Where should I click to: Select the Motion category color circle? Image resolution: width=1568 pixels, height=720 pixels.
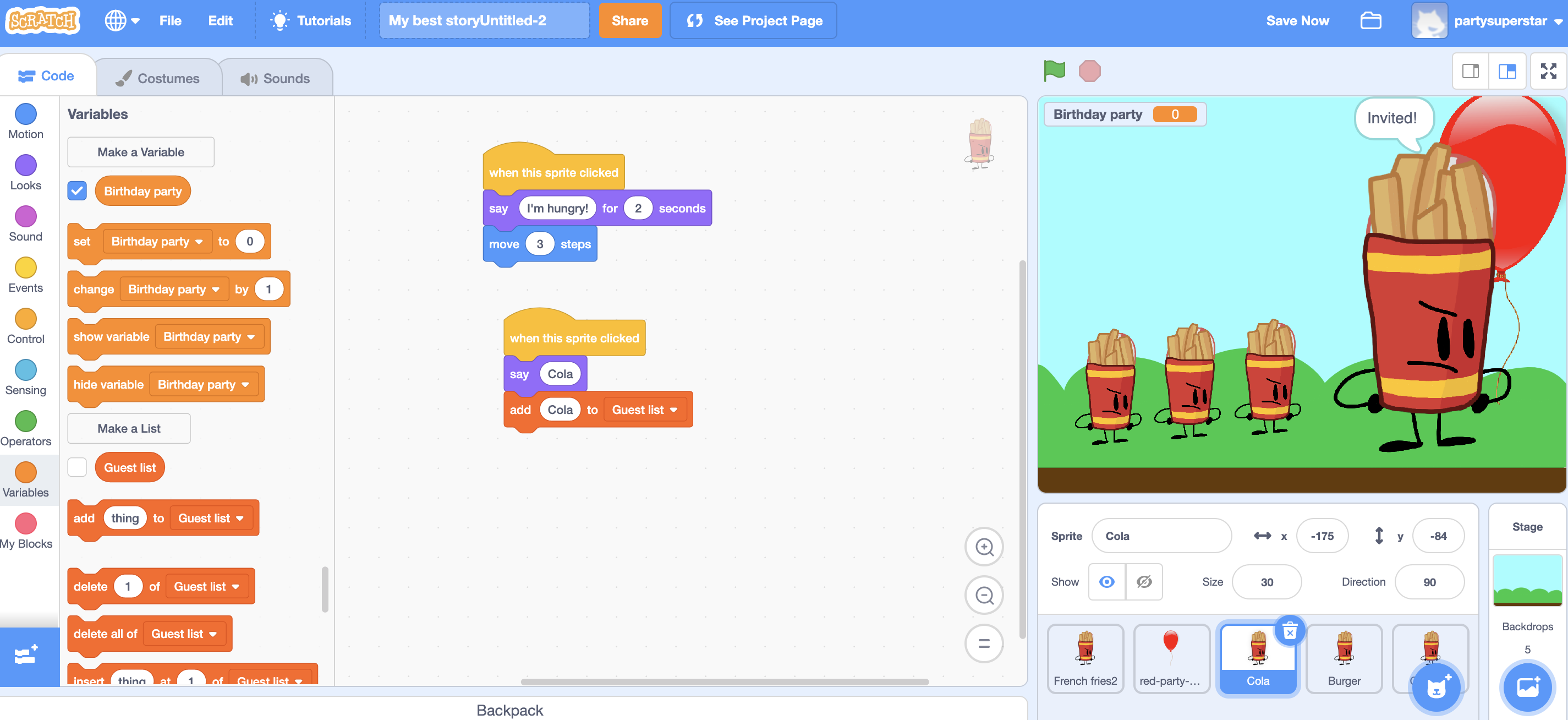[25, 114]
